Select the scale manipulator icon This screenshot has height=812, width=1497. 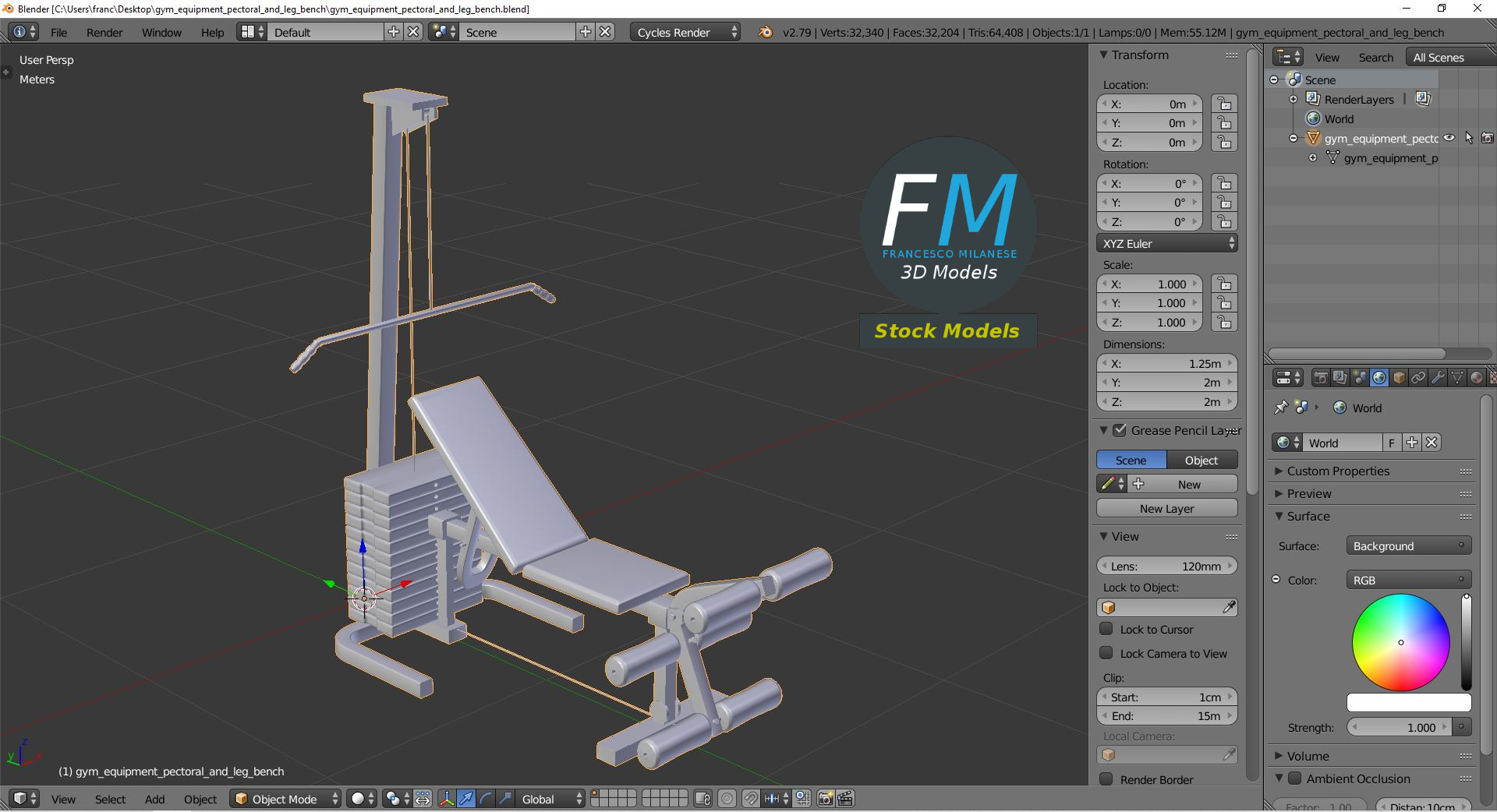pos(505,799)
